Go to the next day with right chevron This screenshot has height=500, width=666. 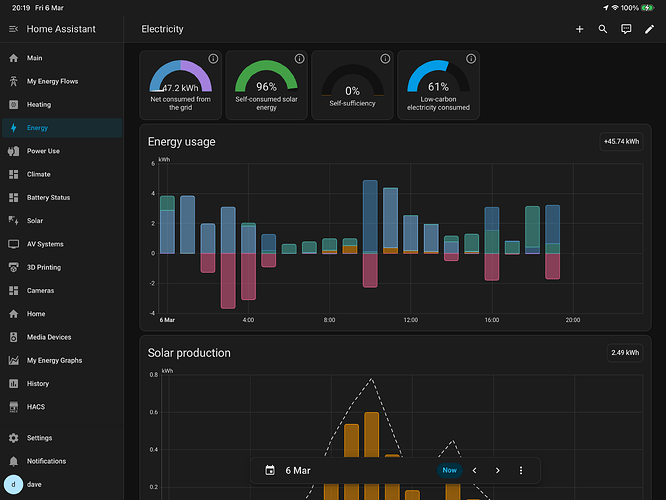pos(498,470)
